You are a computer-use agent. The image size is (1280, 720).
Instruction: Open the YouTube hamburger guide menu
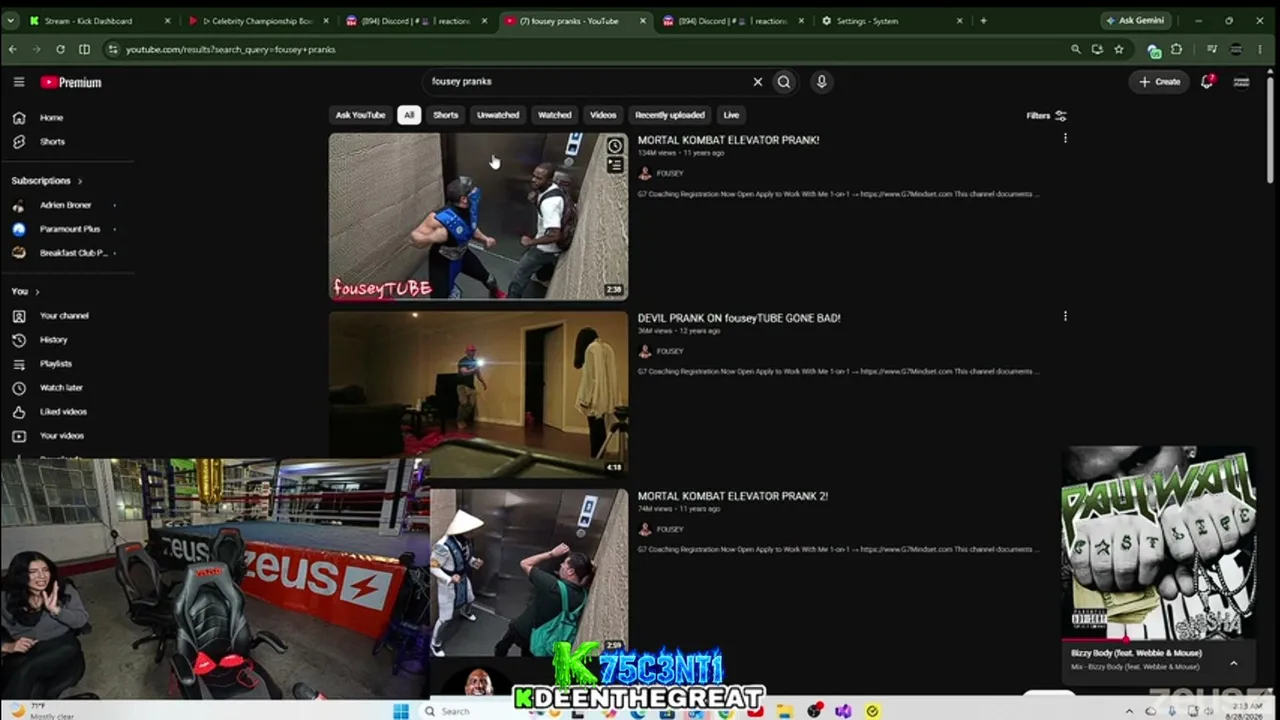pyautogui.click(x=19, y=82)
